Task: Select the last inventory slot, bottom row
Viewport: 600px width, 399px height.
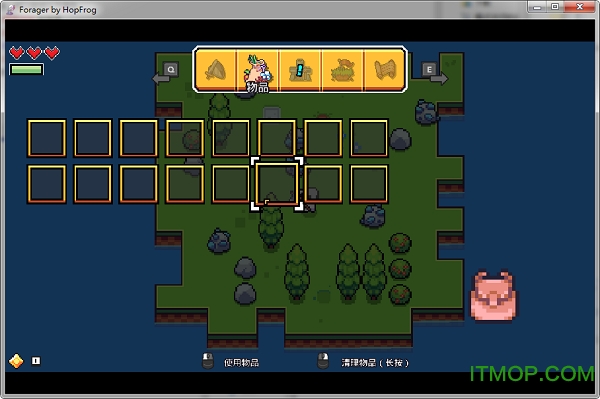Action: pos(369,184)
